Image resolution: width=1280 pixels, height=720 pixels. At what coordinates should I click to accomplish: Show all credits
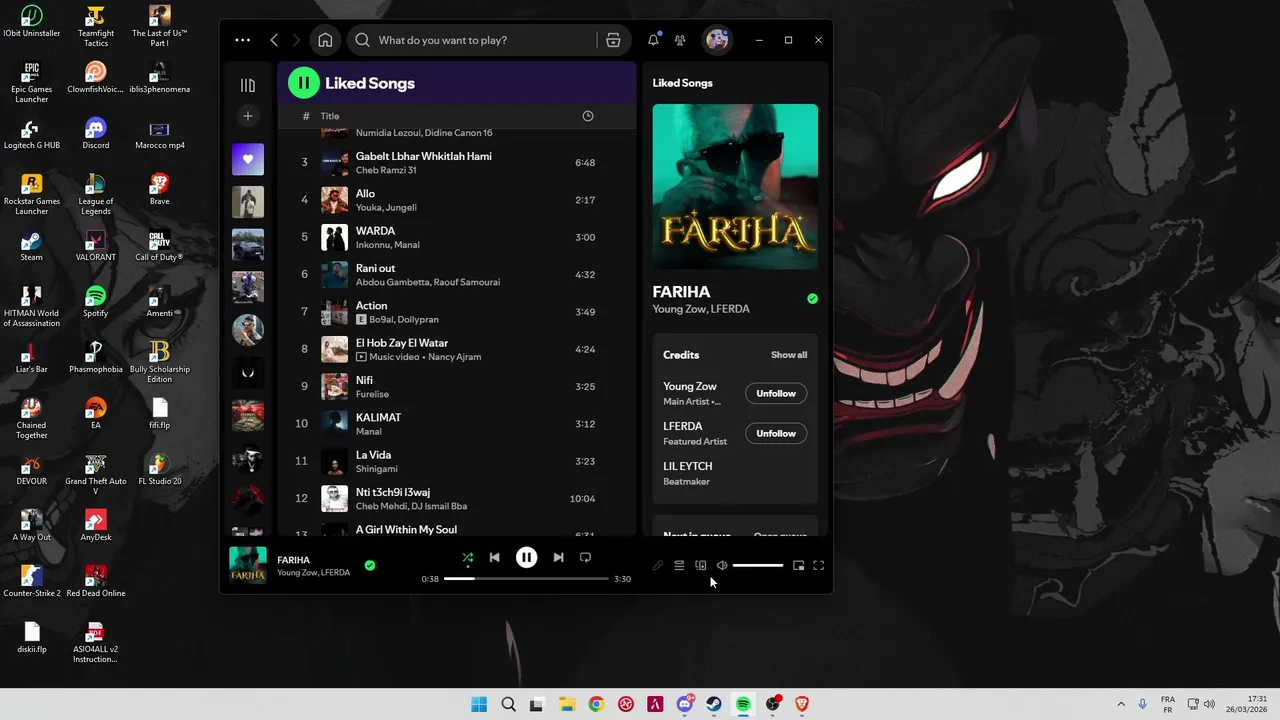pos(789,355)
